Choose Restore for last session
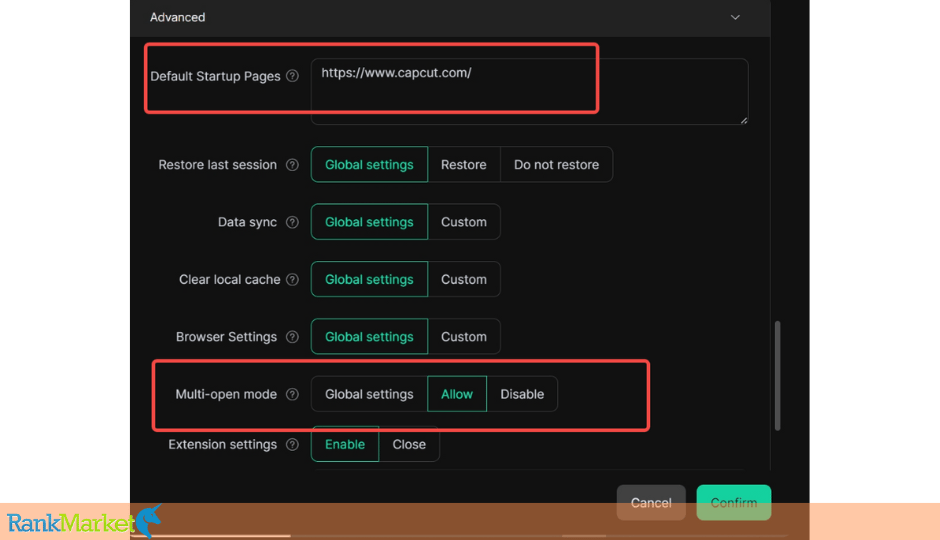Viewport: 940px width, 540px height. coord(463,164)
